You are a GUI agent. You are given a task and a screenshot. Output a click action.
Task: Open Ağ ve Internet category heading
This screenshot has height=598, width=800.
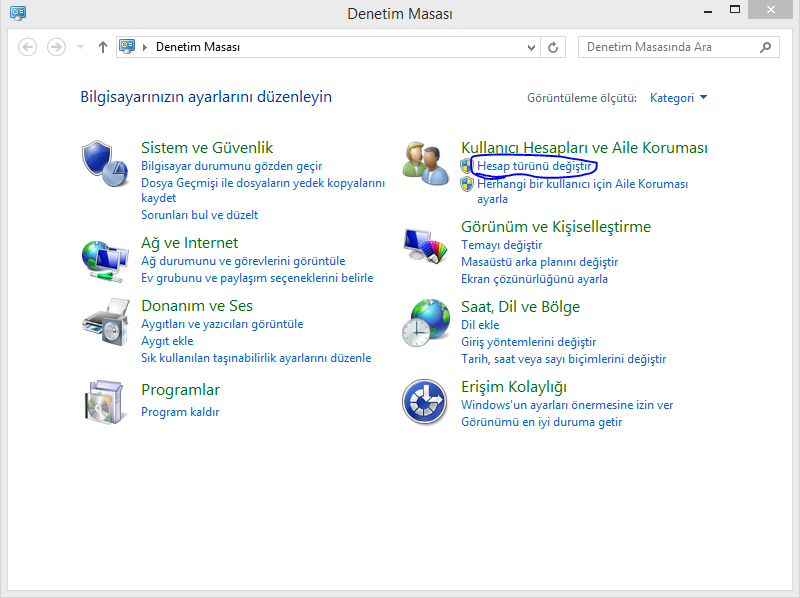pyautogui.click(x=189, y=242)
